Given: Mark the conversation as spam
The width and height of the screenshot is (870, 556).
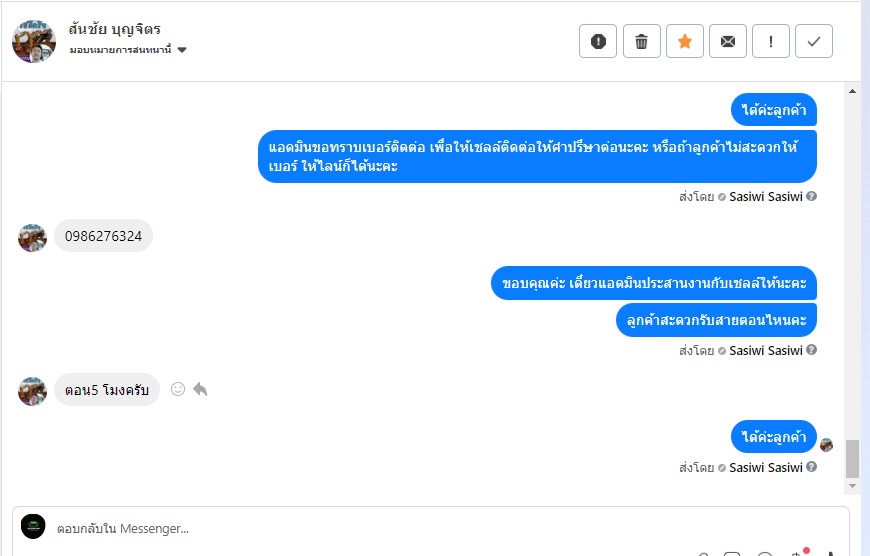Looking at the screenshot, I should [x=598, y=41].
